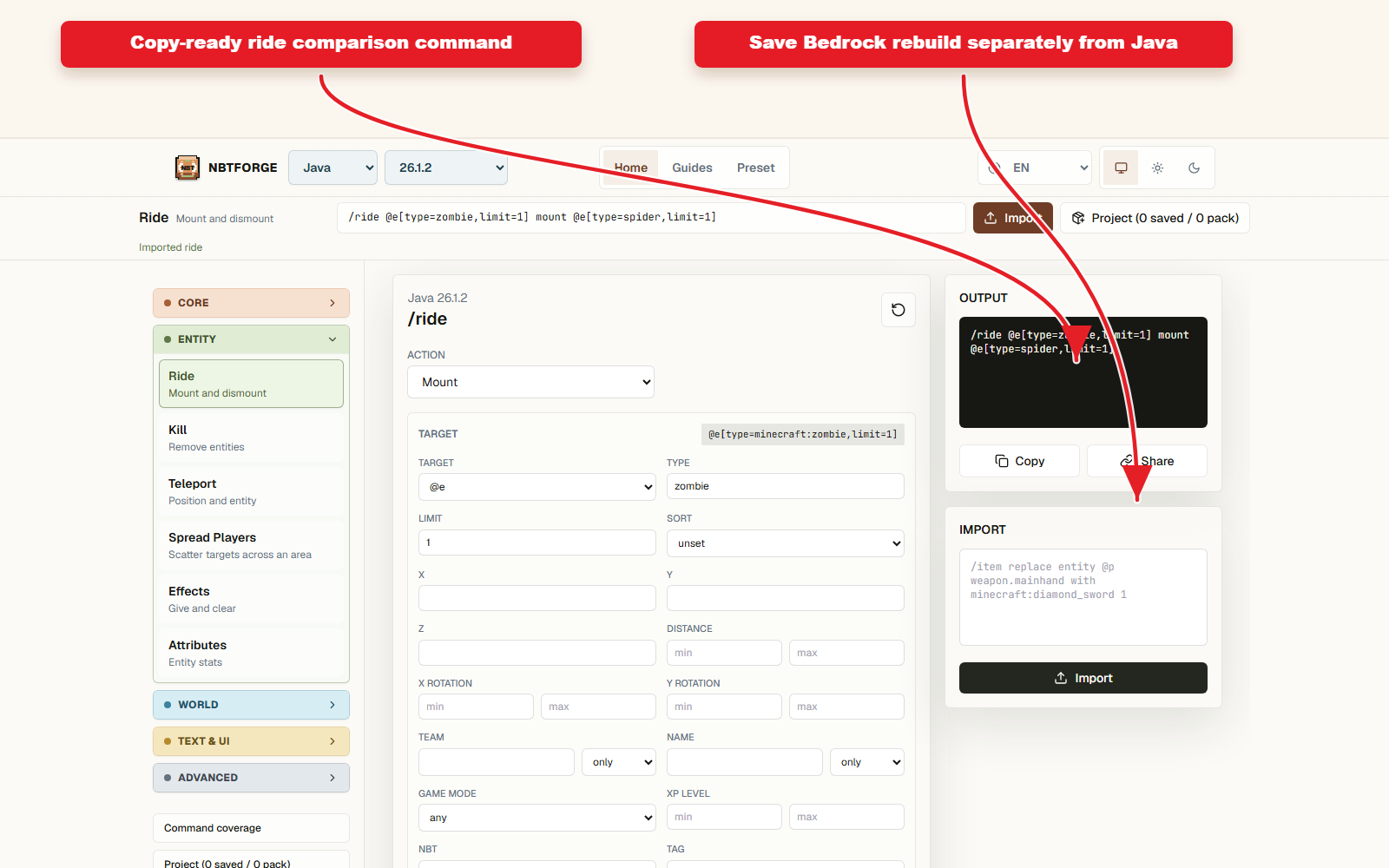
Task: Switch to system display theme icon
Action: pyautogui.click(x=1121, y=168)
